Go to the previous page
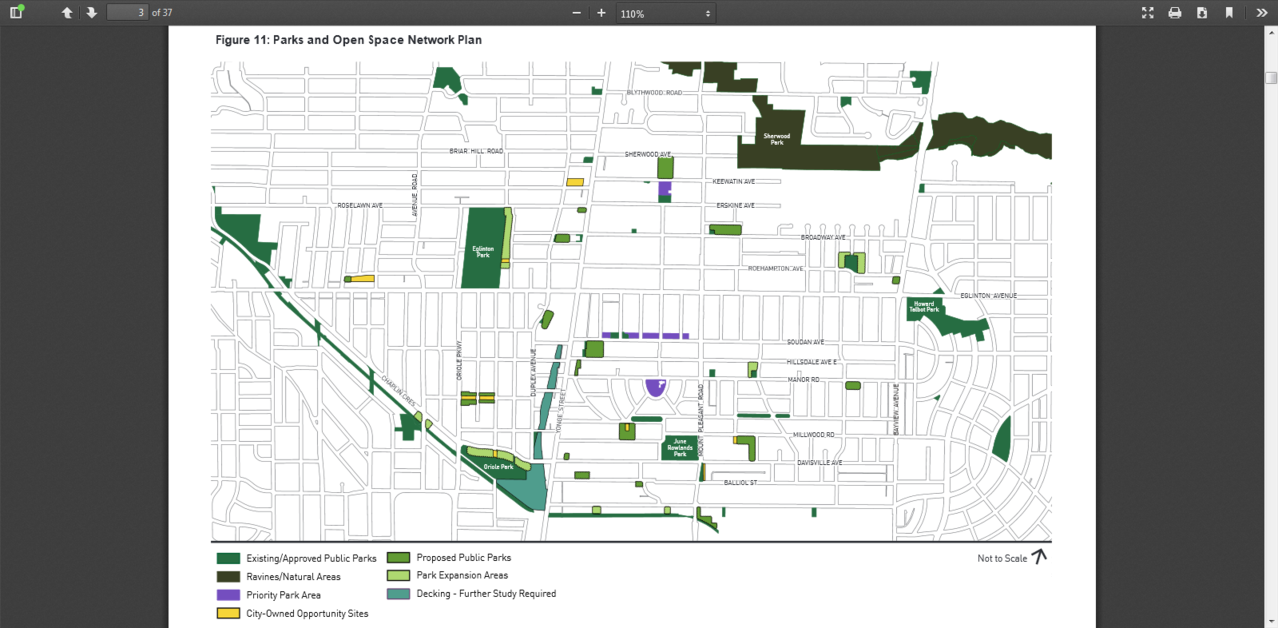The height and width of the screenshot is (628, 1278). point(67,13)
